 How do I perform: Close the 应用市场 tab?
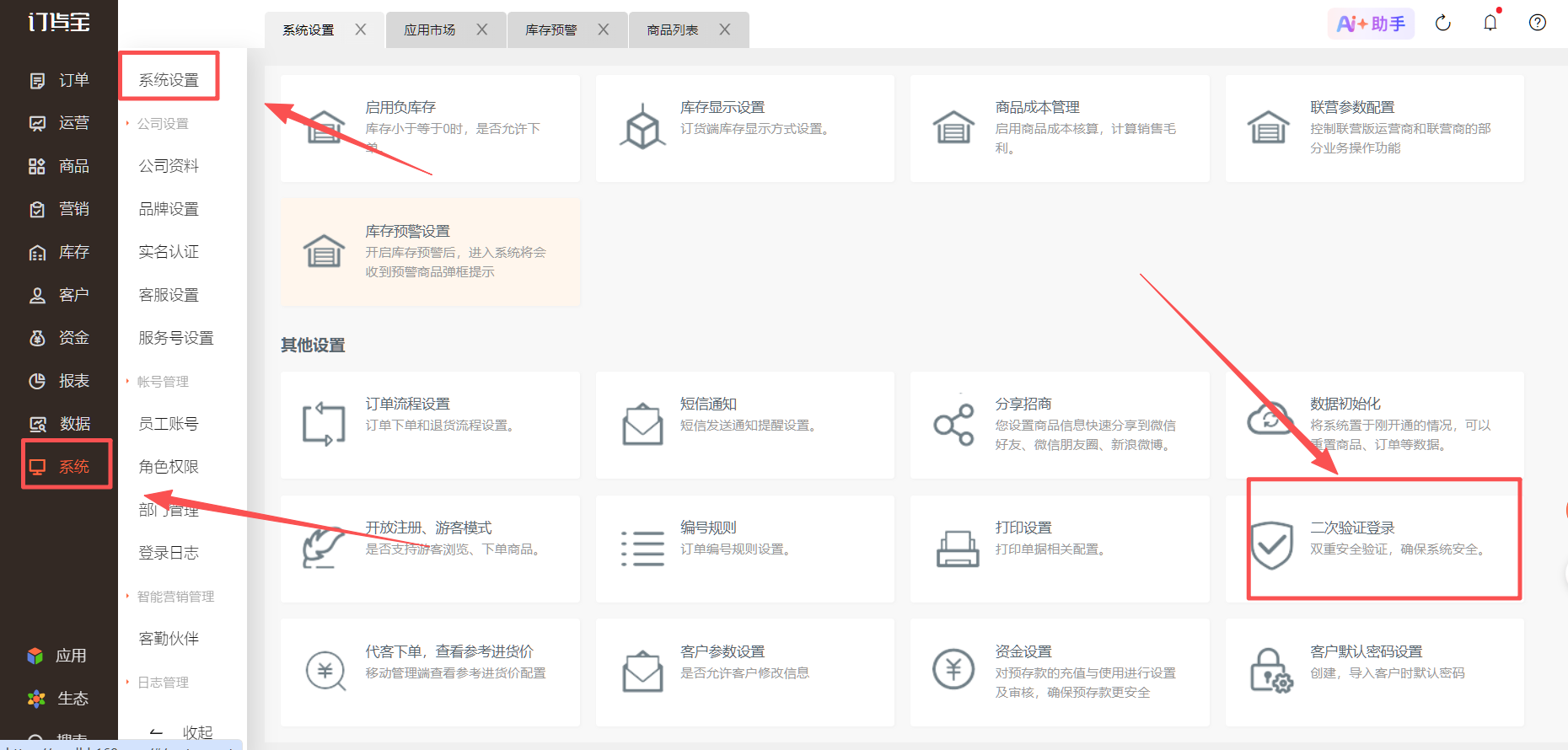(482, 29)
